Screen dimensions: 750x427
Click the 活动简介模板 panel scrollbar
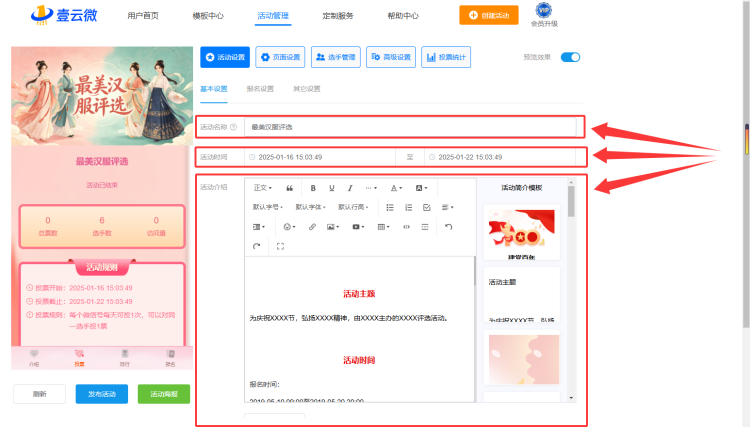pyautogui.click(x=571, y=201)
